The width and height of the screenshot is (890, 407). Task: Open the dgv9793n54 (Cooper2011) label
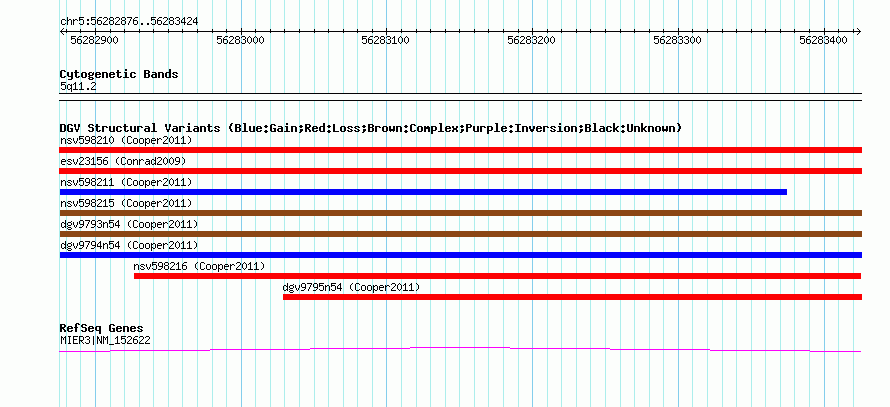pyautogui.click(x=129, y=224)
